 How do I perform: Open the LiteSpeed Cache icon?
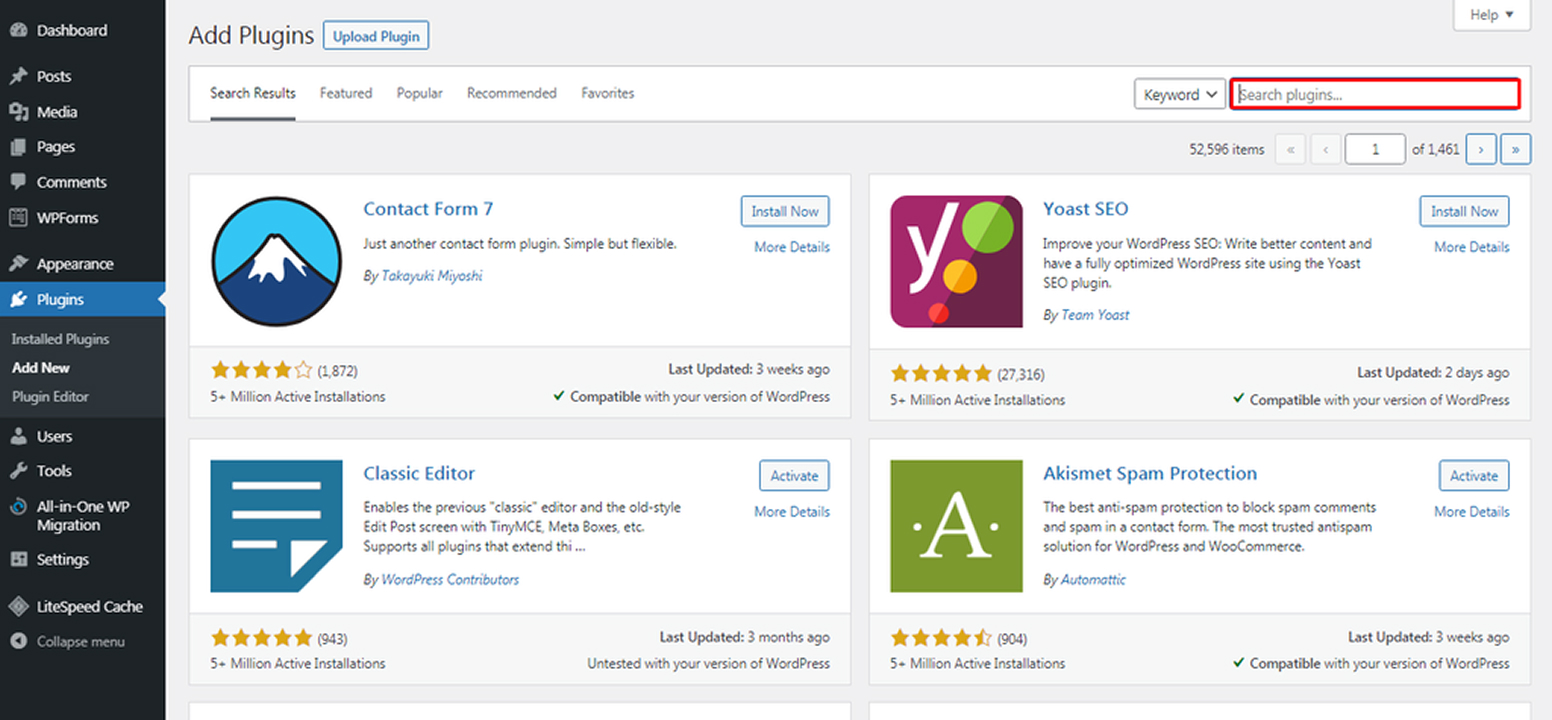click(x=20, y=606)
